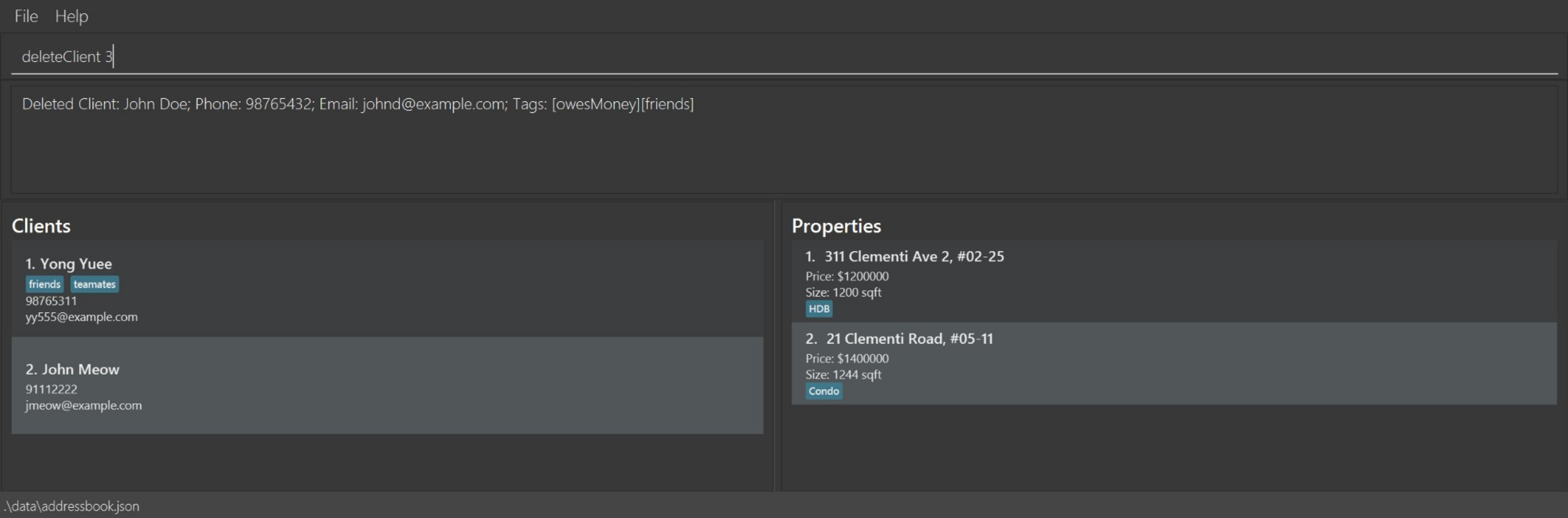Click Yong Yuee's phone number 98765311
1568x518 pixels.
pos(51,301)
